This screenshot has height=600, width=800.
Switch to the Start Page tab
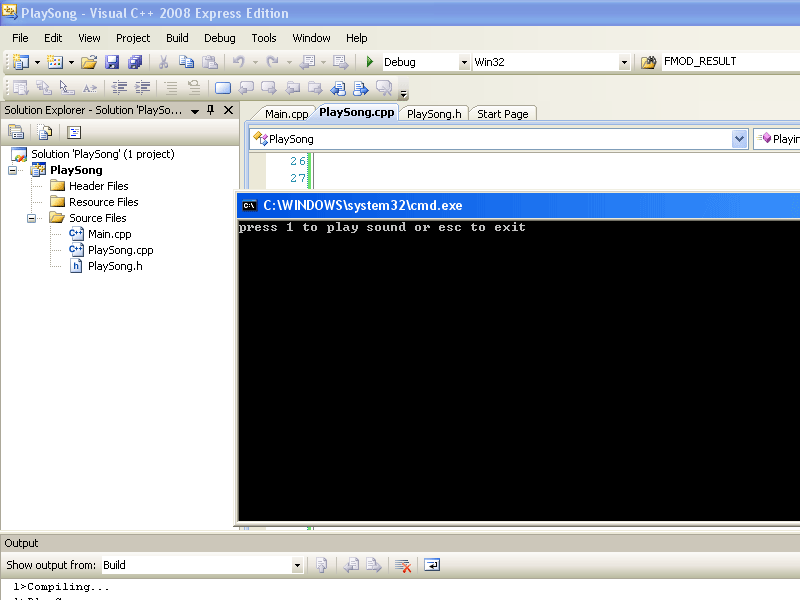pyautogui.click(x=503, y=114)
